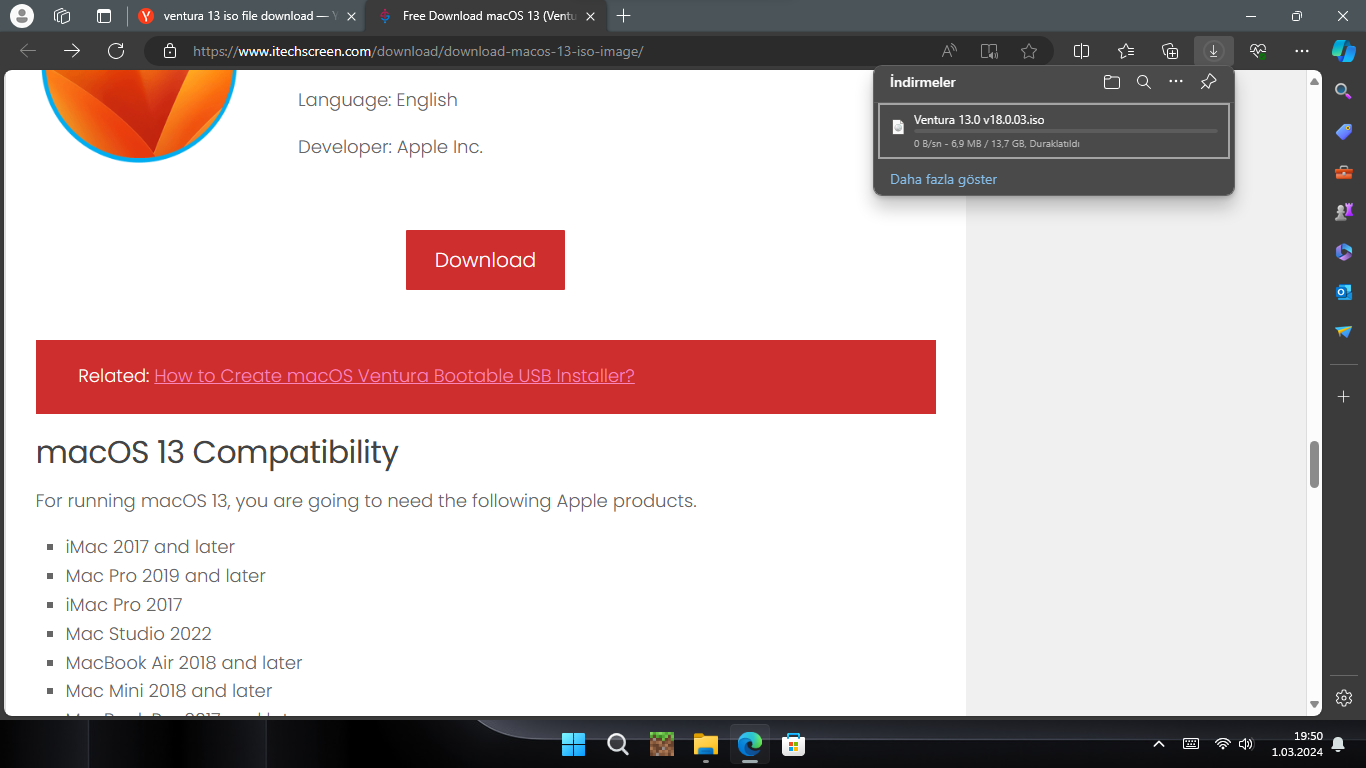Open sidebar settings gear
1366x768 pixels.
pos(1344,698)
